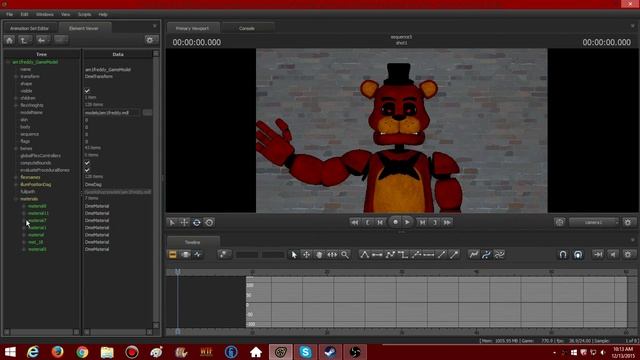
Task: Expand the material6 tree node
Action: tap(24, 206)
